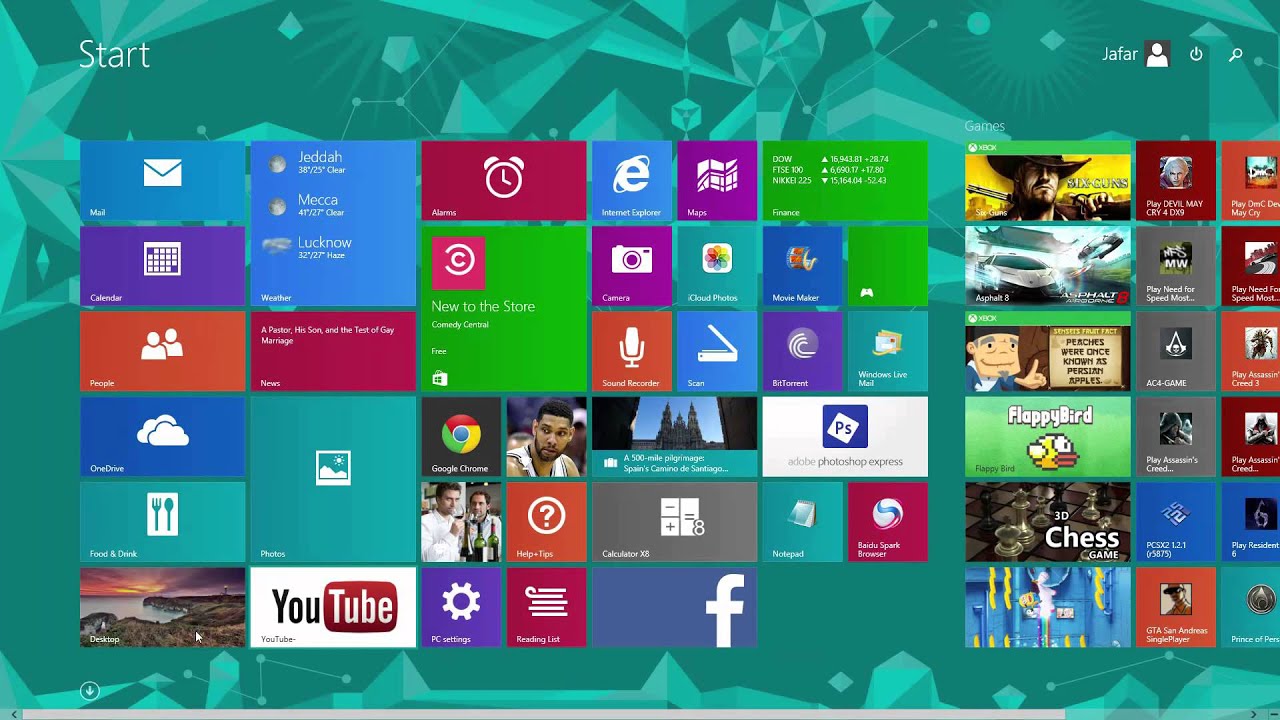
Task: Launch PCSX2 1.2.1 tile
Action: (1176, 522)
